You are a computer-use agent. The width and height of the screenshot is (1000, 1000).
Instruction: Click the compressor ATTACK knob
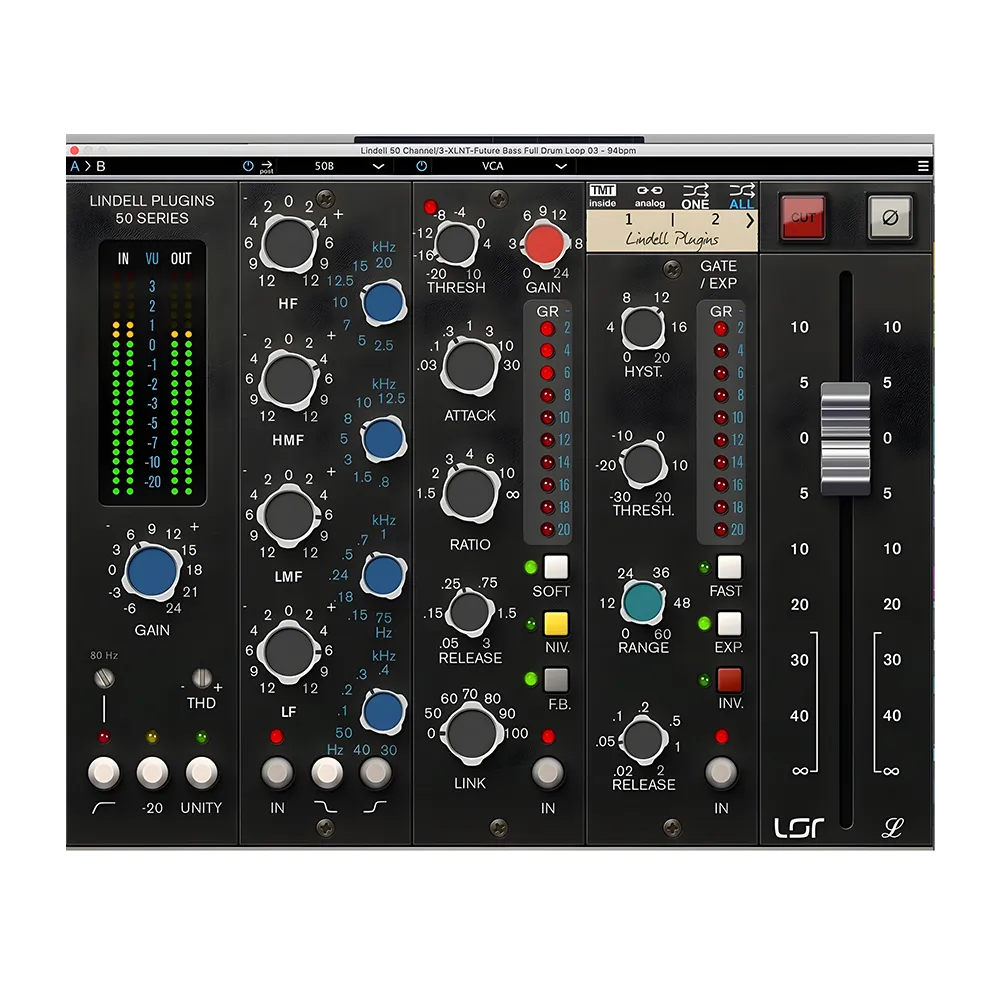click(470, 365)
